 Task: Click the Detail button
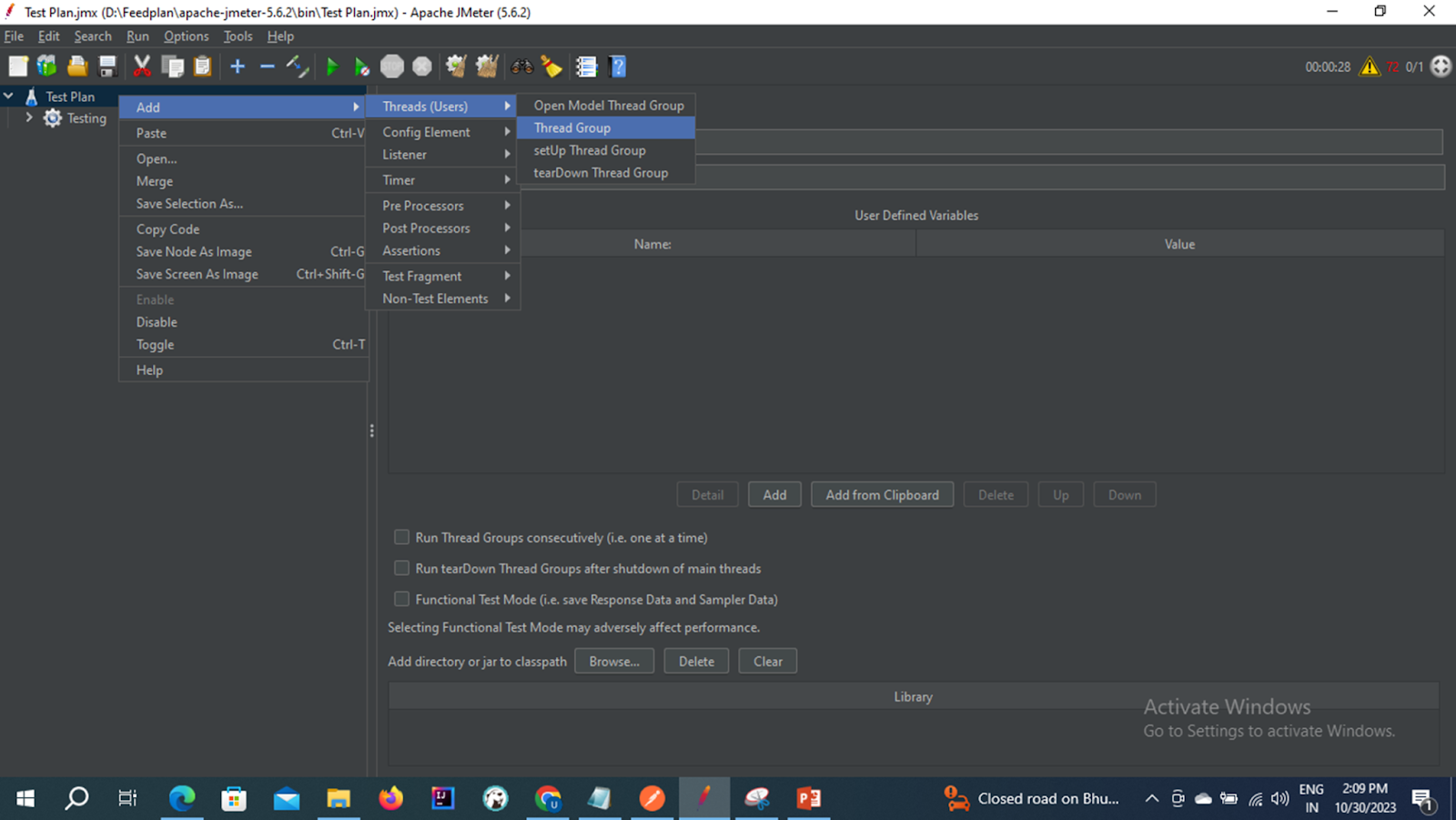(x=707, y=495)
